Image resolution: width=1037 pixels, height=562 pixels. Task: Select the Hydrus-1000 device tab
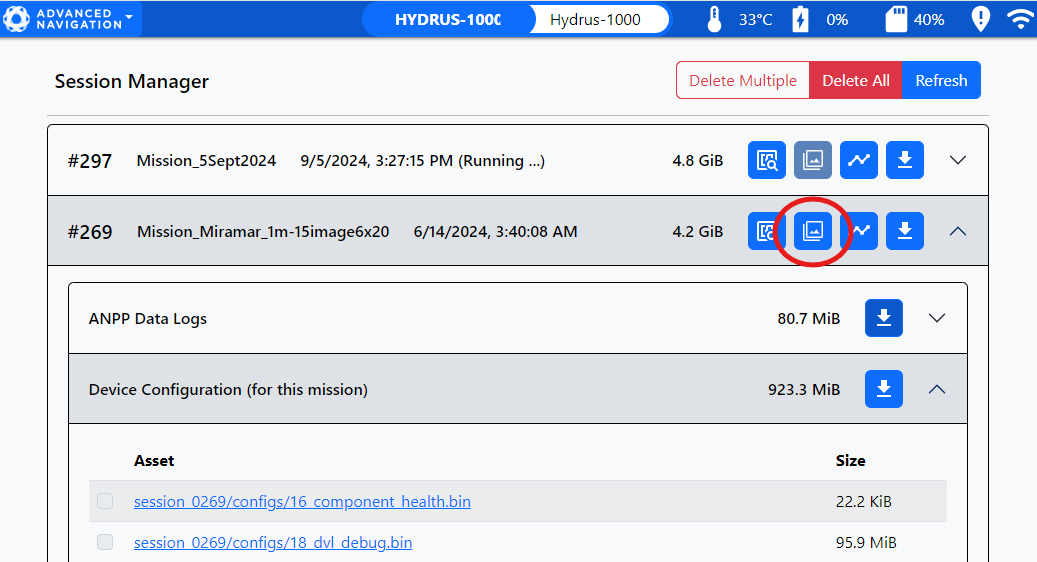pyautogui.click(x=596, y=19)
